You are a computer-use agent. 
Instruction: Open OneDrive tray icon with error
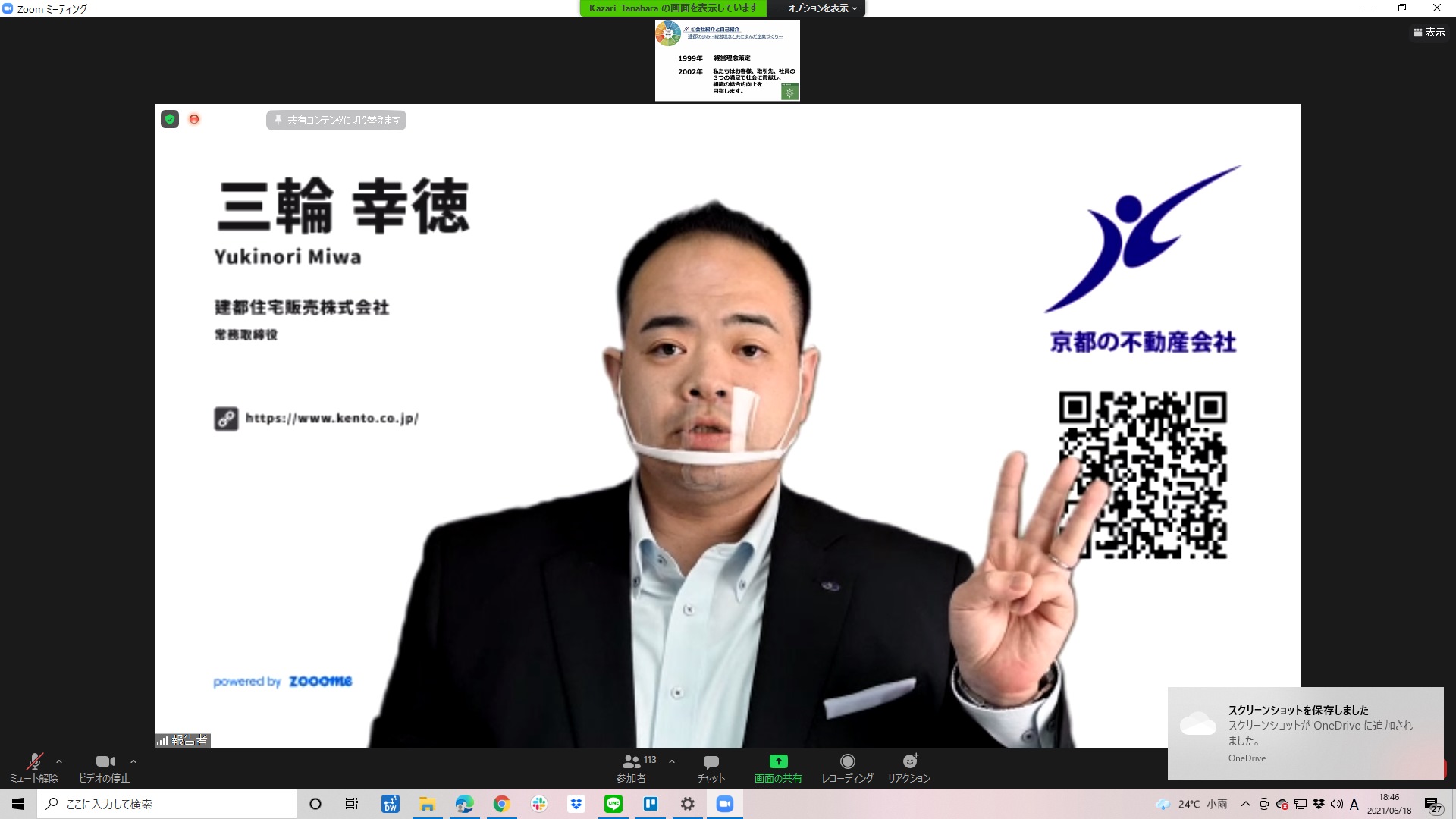coord(1282,804)
